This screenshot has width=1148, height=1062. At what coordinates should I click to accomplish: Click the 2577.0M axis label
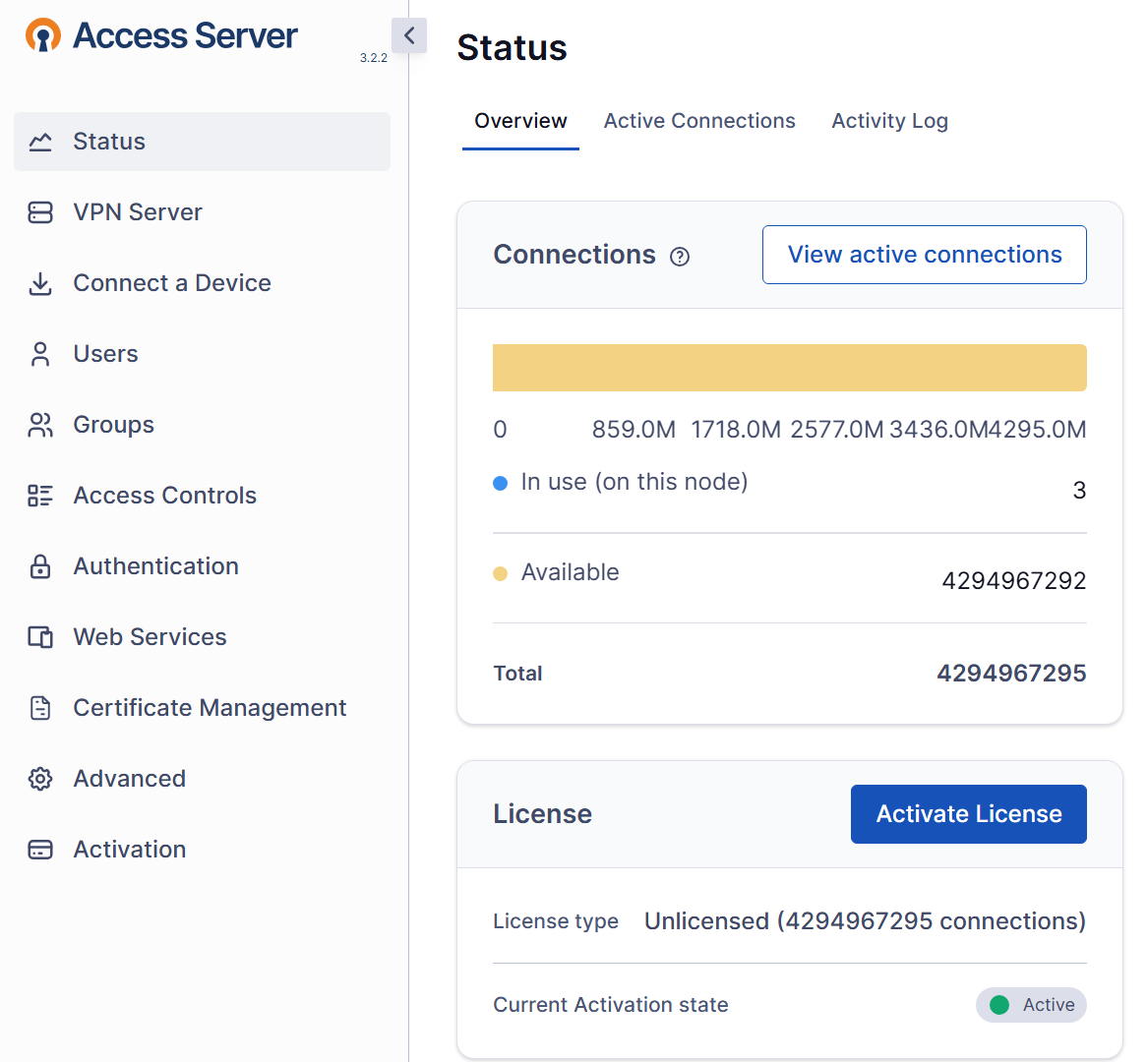tap(837, 429)
